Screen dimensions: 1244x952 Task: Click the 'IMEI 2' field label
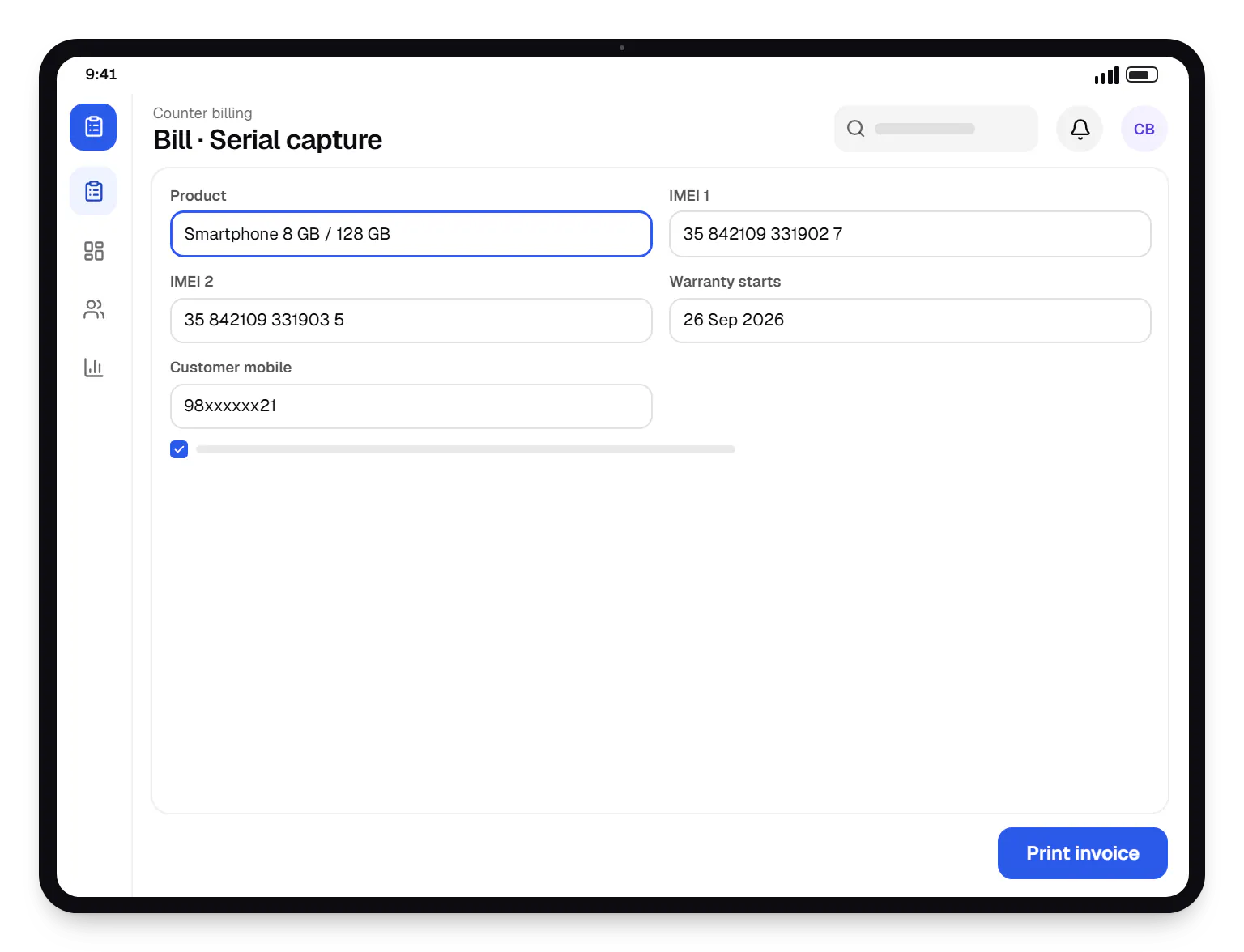(192, 282)
